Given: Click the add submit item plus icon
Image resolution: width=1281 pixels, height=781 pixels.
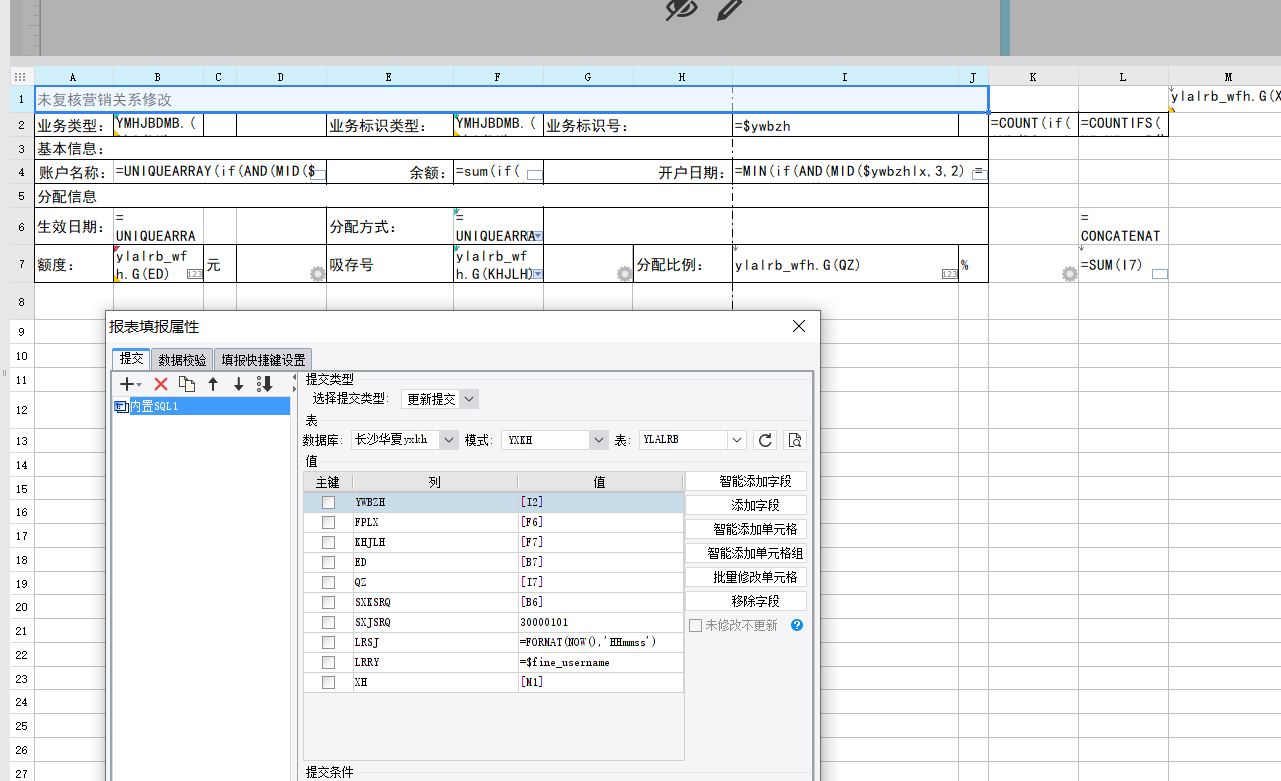Looking at the screenshot, I should point(127,384).
